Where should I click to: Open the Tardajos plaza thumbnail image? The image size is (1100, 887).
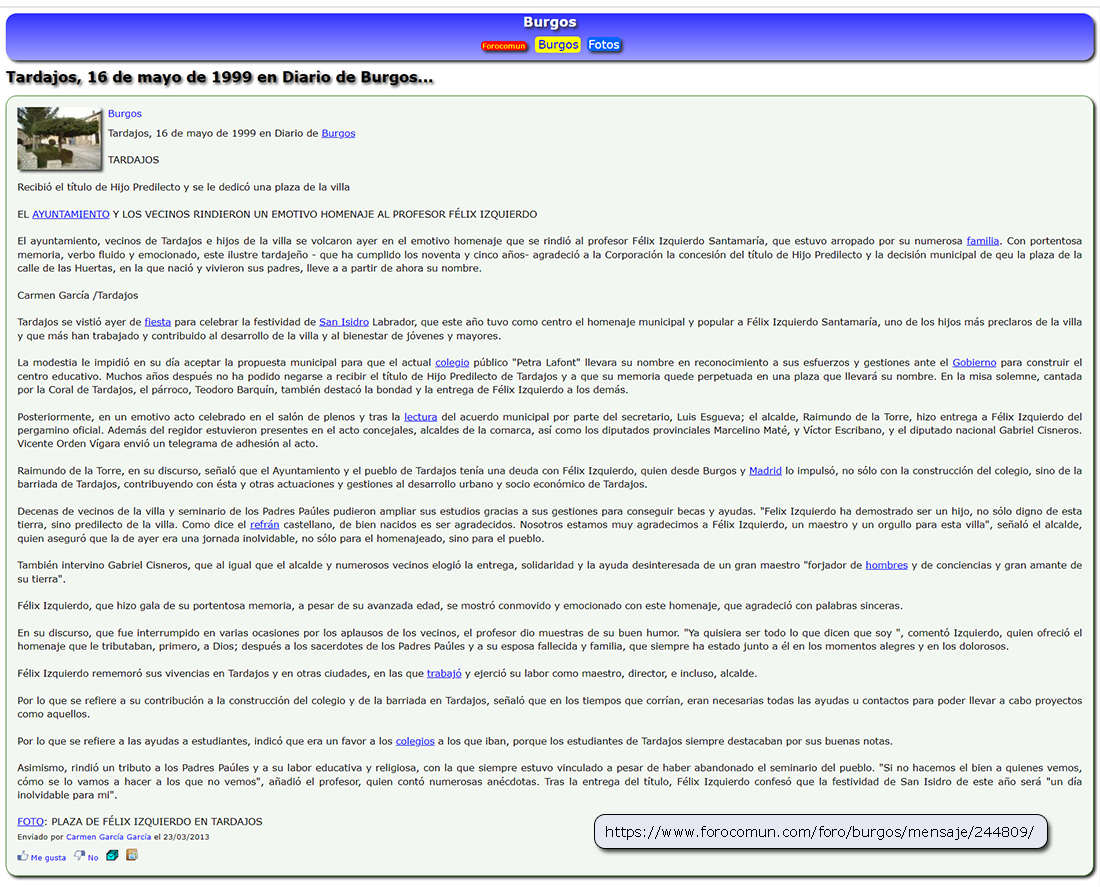tap(60, 139)
